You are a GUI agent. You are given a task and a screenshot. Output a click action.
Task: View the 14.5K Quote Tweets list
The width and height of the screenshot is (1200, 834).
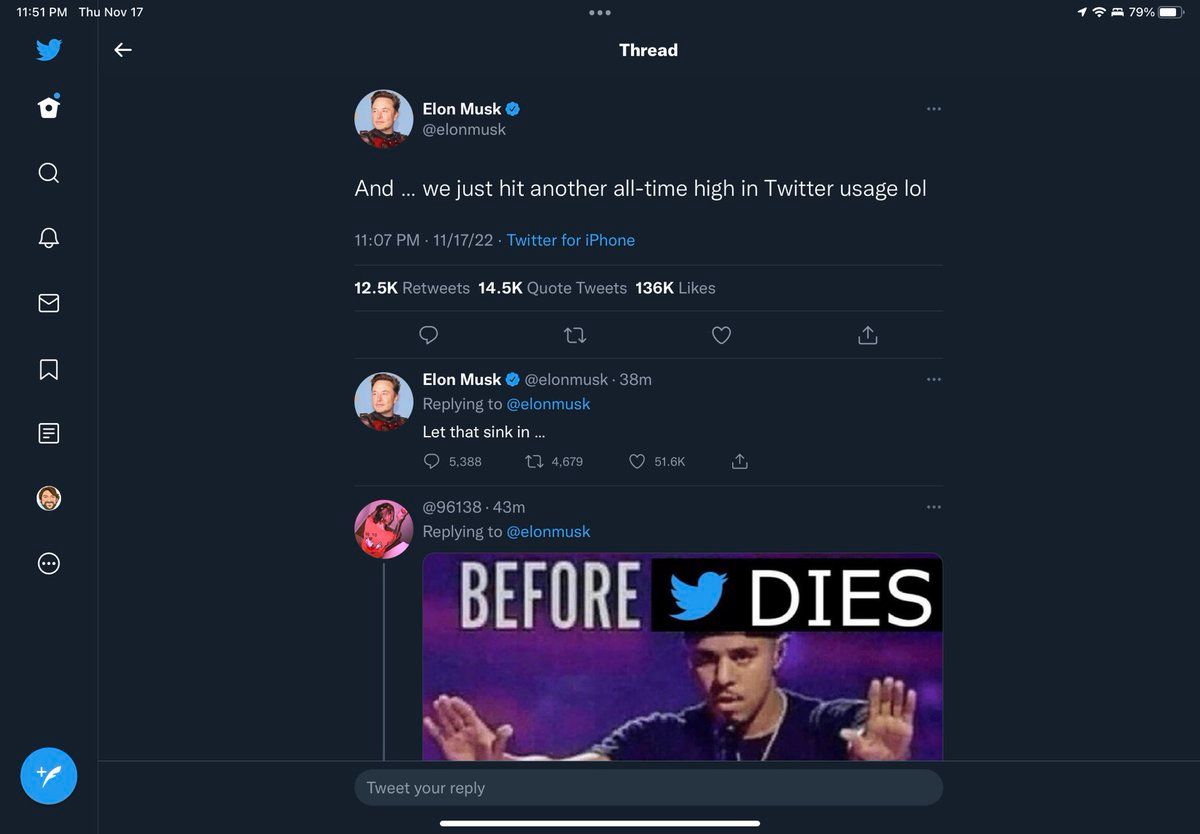[x=552, y=288]
